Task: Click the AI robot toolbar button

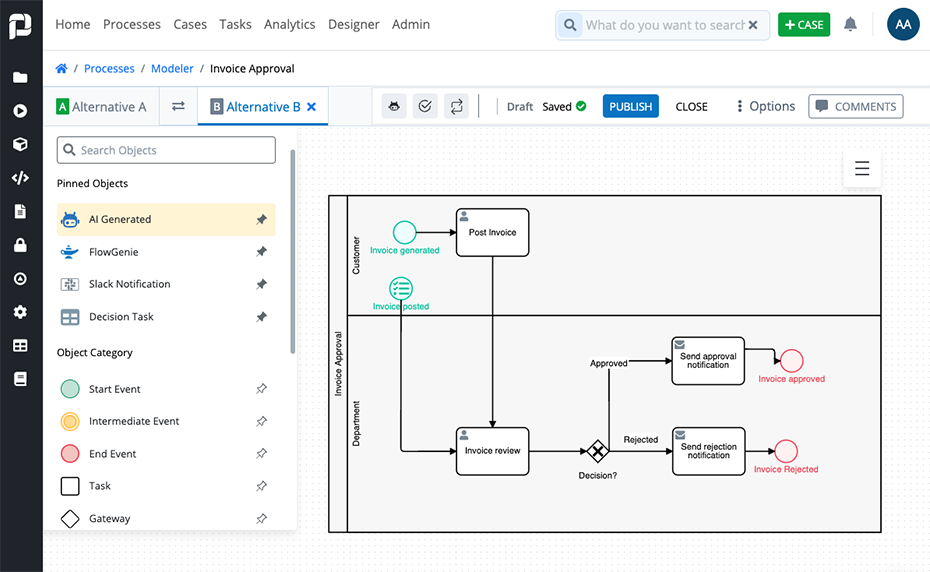Action: pyautogui.click(x=394, y=106)
